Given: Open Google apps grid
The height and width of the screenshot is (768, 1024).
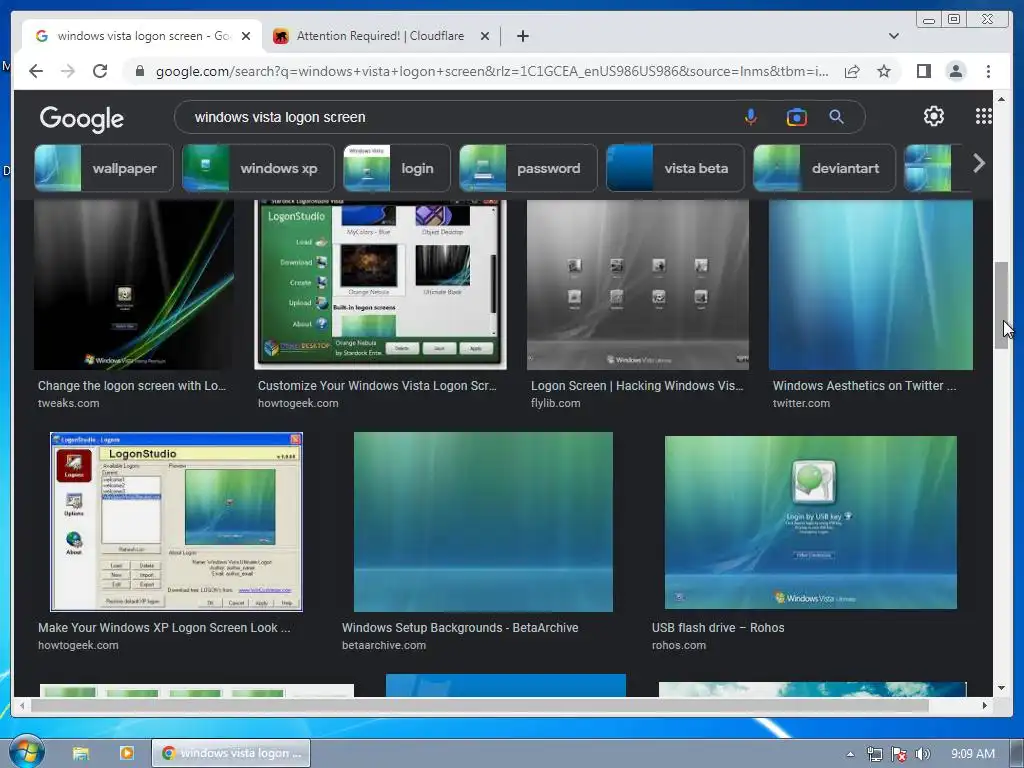Looking at the screenshot, I should coord(984,116).
